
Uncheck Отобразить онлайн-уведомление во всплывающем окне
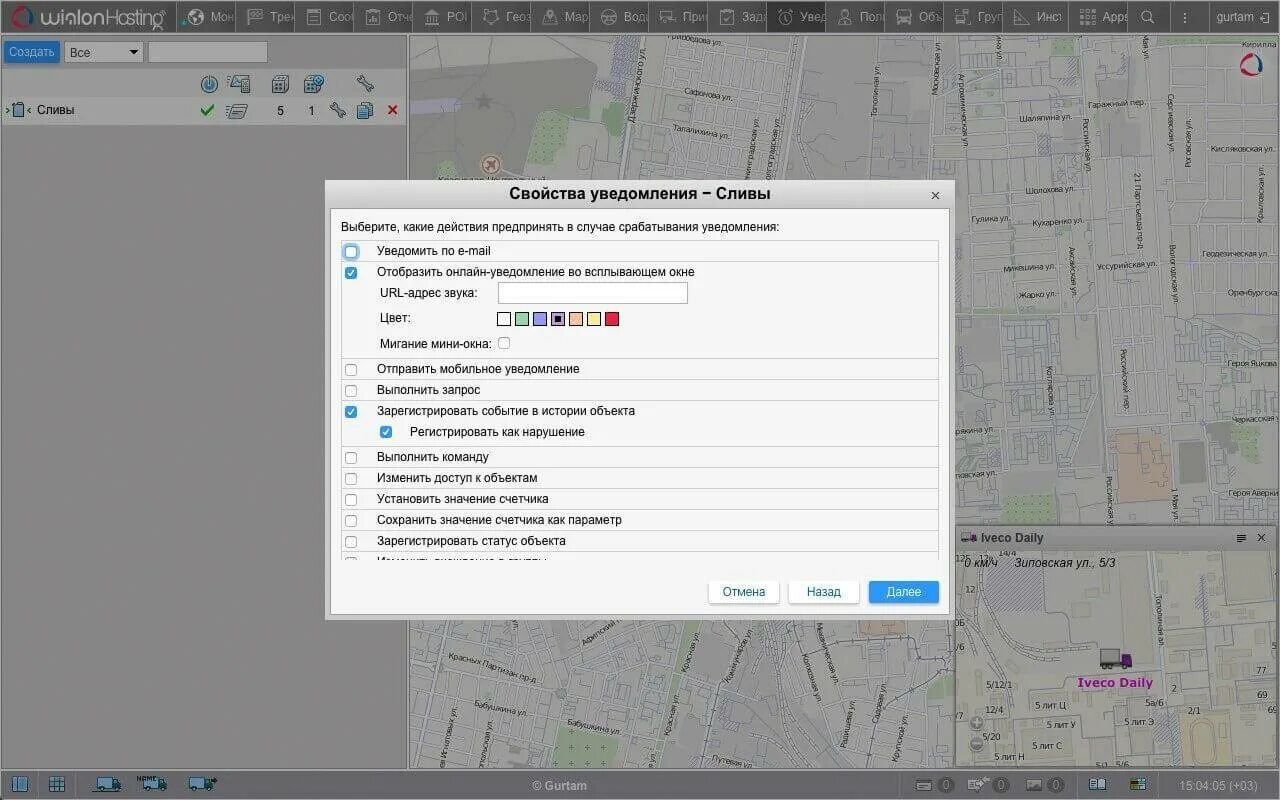(351, 273)
